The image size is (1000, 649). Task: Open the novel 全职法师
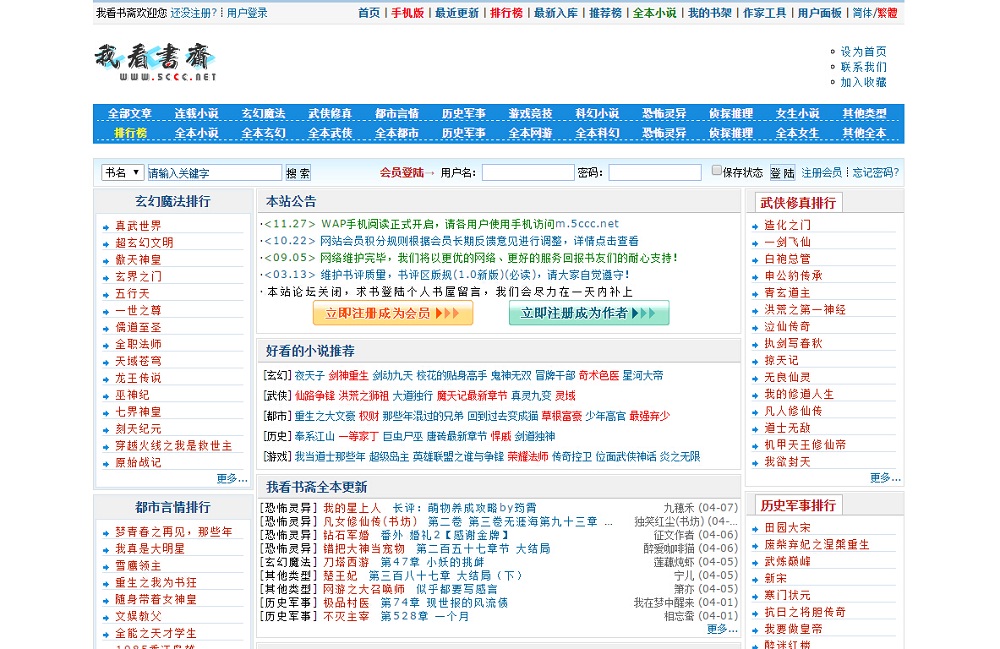138,344
